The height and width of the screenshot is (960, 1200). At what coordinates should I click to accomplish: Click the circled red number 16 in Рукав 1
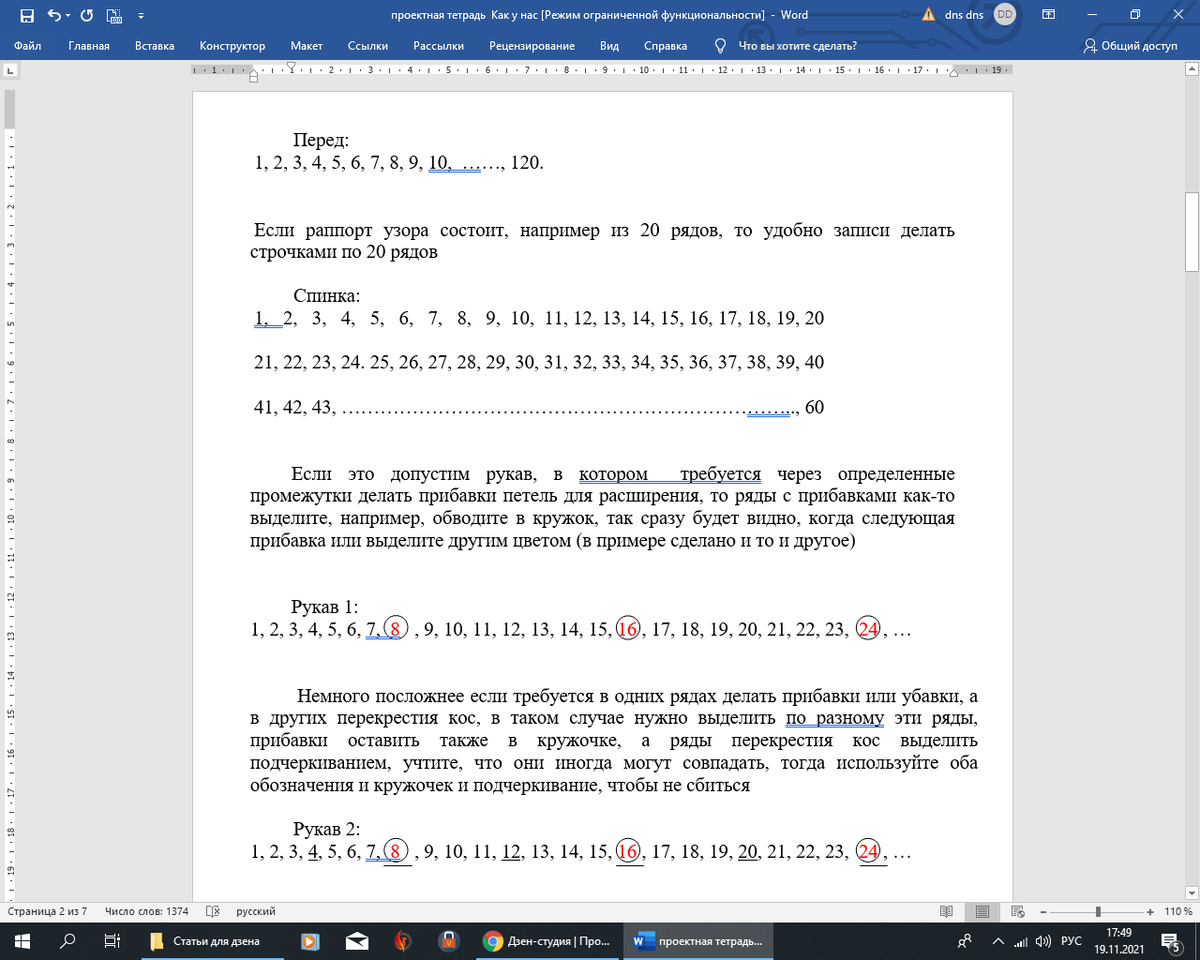[628, 630]
